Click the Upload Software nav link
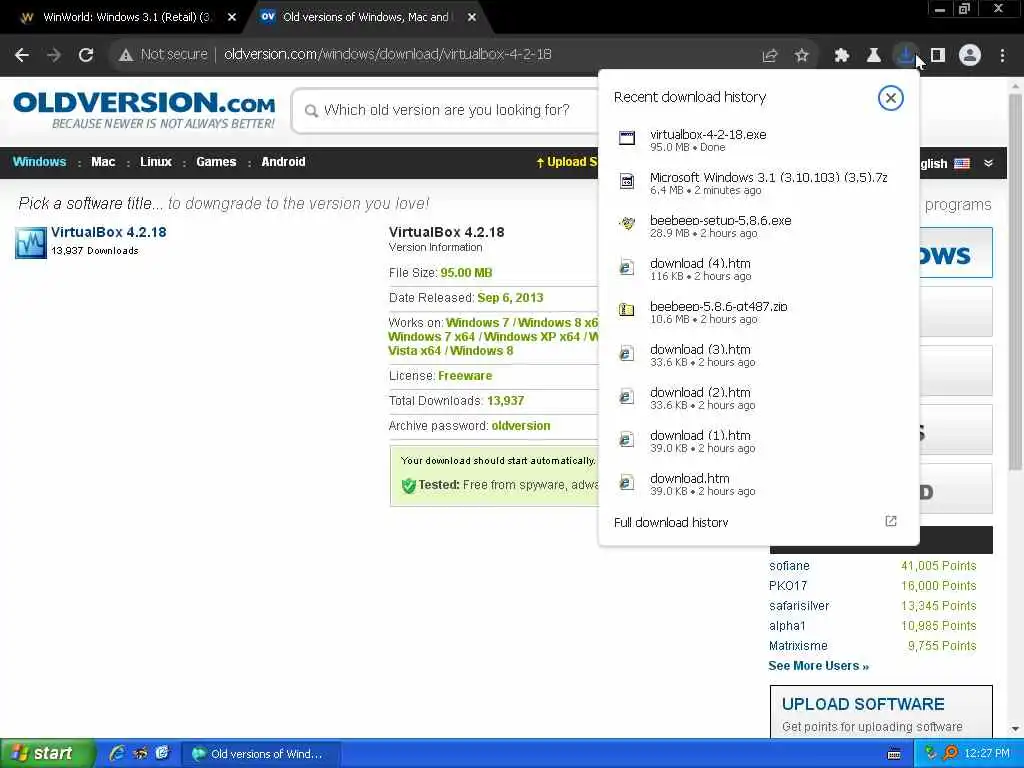1024x768 pixels. 567,162
